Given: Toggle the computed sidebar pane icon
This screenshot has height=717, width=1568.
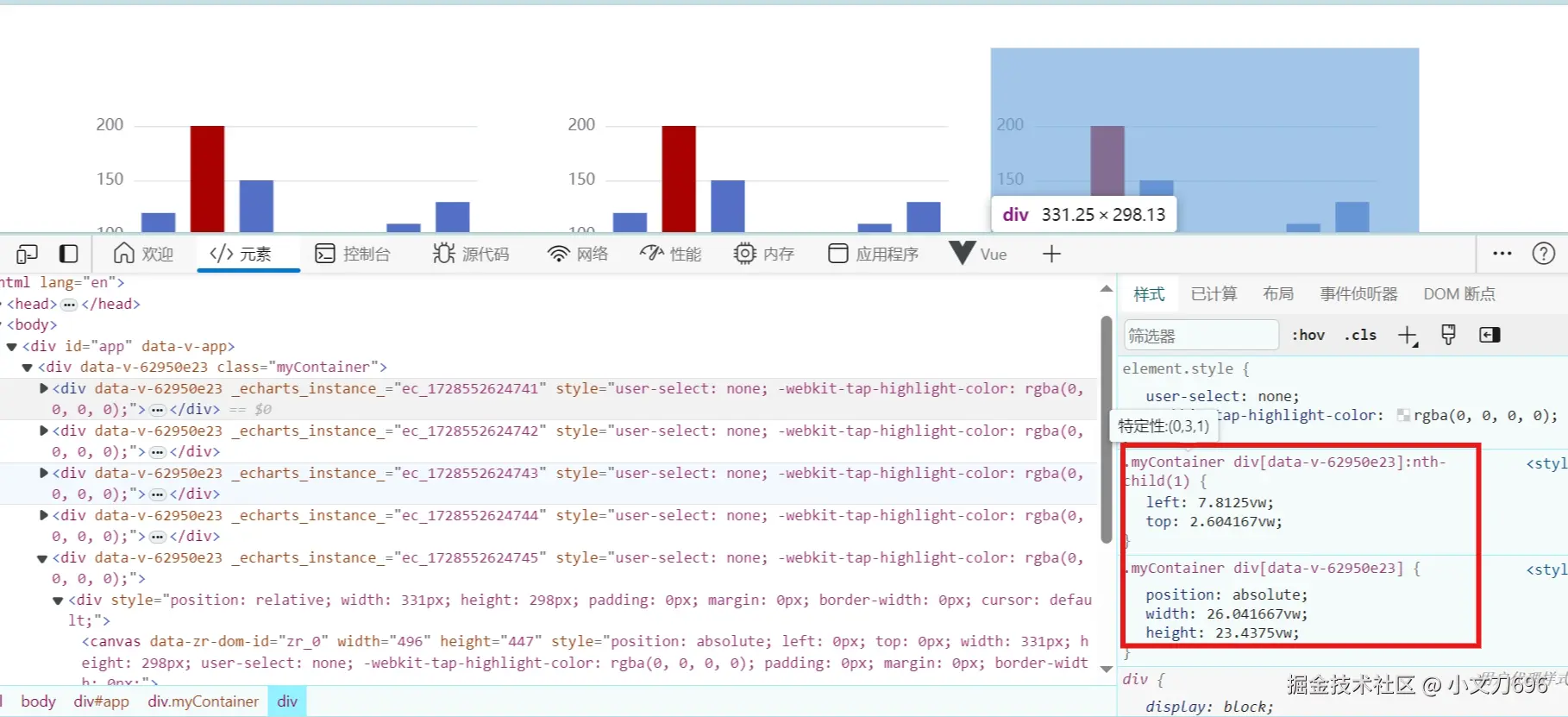Looking at the screenshot, I should (x=1490, y=335).
